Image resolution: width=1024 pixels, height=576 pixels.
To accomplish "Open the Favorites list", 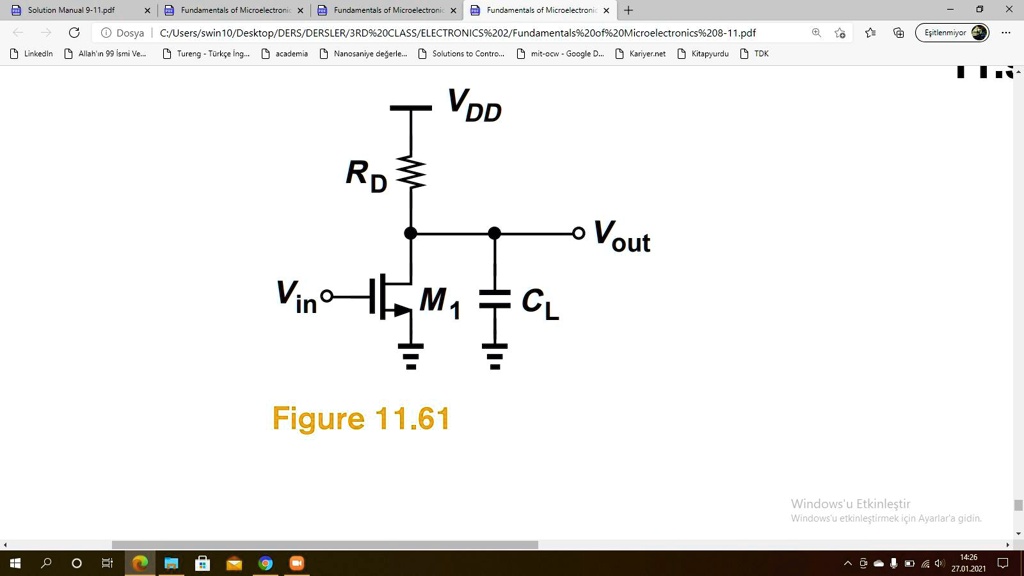I will click(870, 33).
